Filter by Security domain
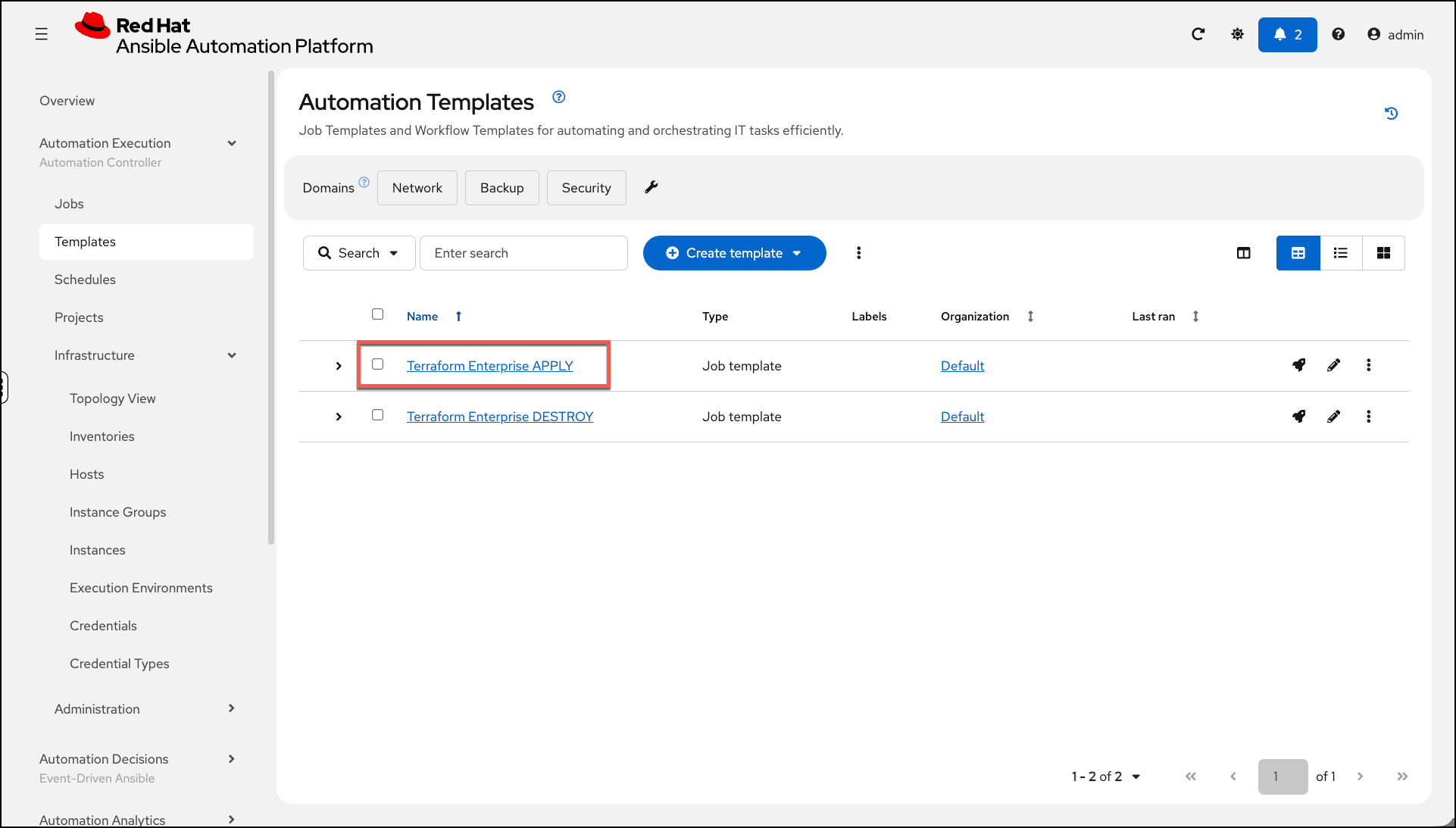Viewport: 1456px width, 828px height. [586, 188]
